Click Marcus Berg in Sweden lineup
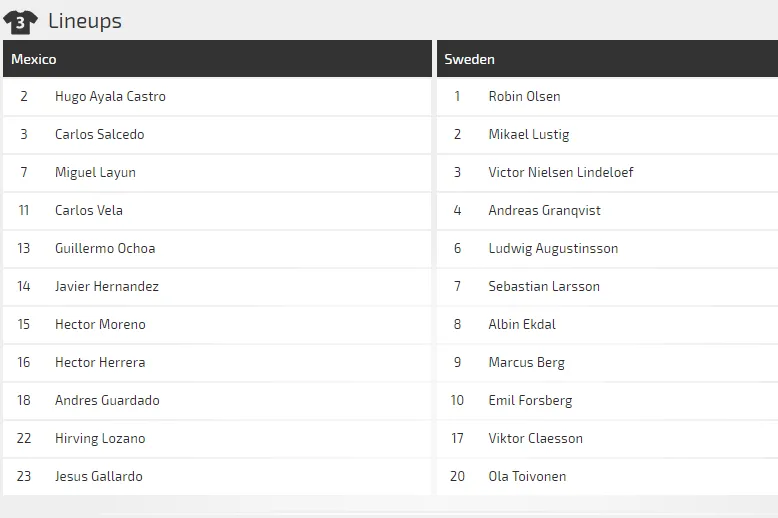Image resolution: width=778 pixels, height=518 pixels. 526,363
